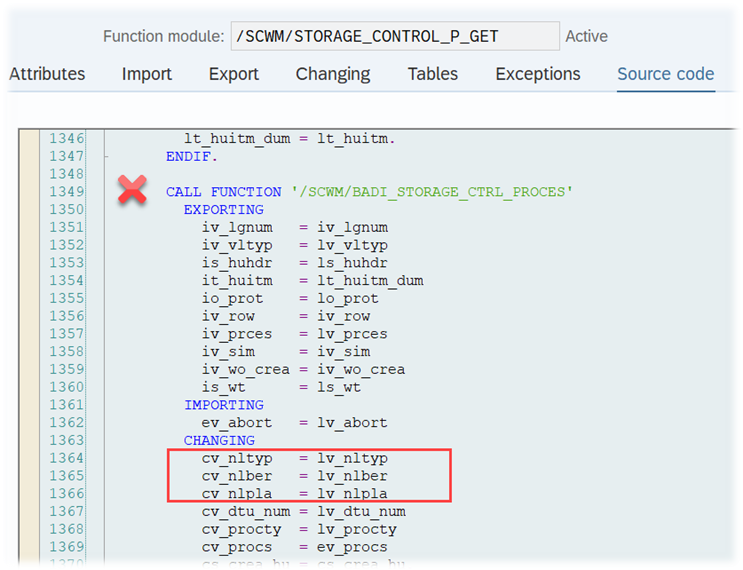Switch to the Exceptions tab
The image size is (743, 570).
point(538,74)
